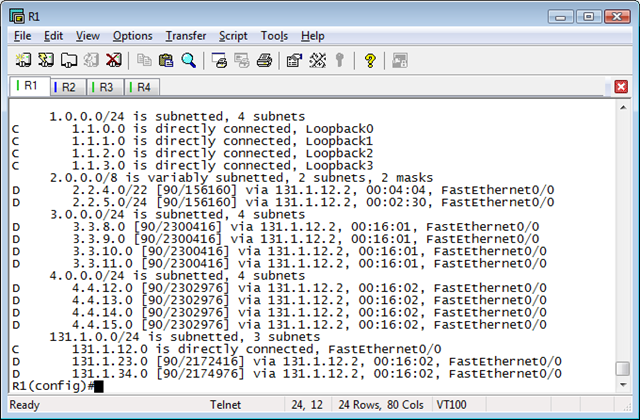The height and width of the screenshot is (420, 640).
Task: Click the Print Selection toolbar icon
Action: (x=242, y=60)
